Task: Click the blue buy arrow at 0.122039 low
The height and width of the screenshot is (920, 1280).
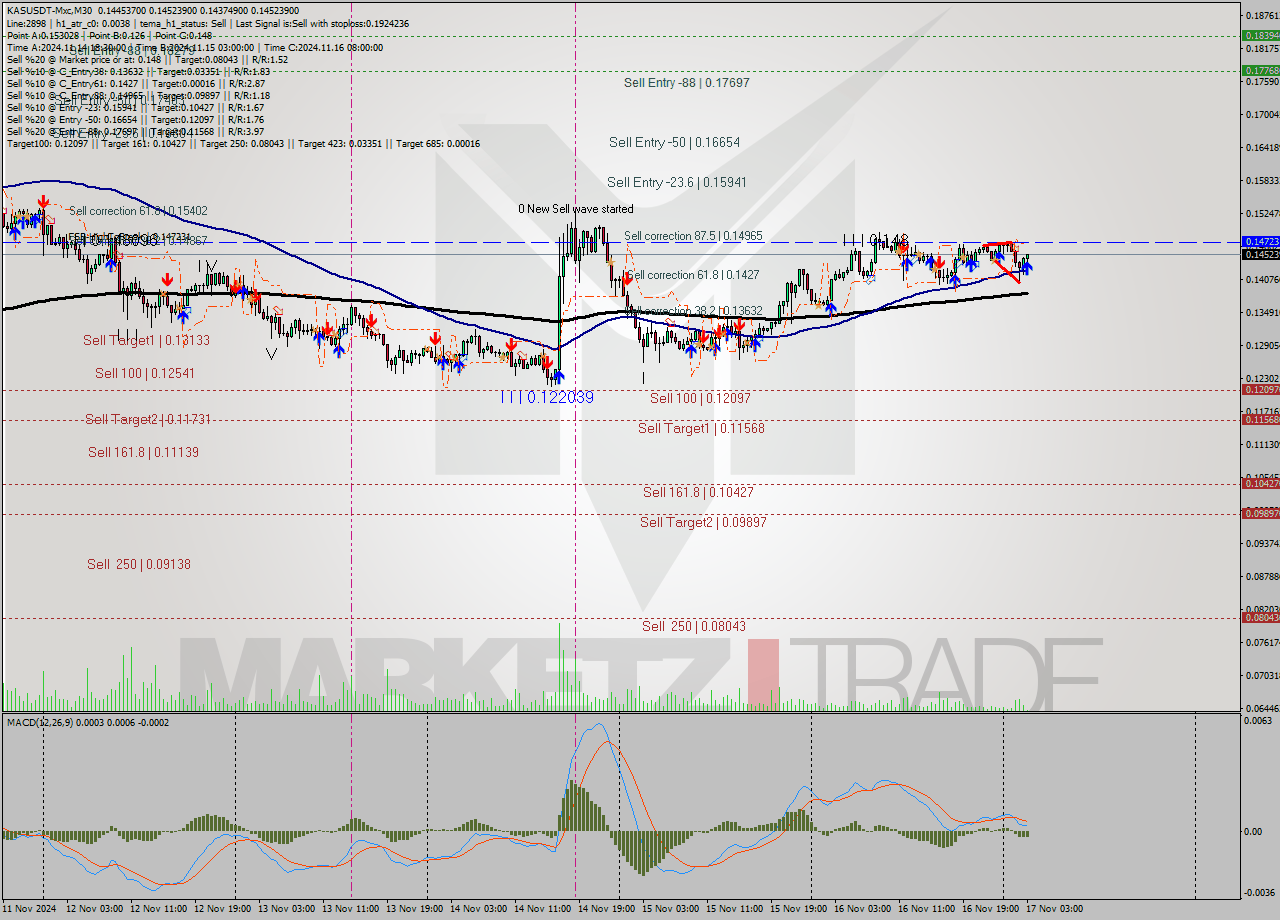Action: 557,376
